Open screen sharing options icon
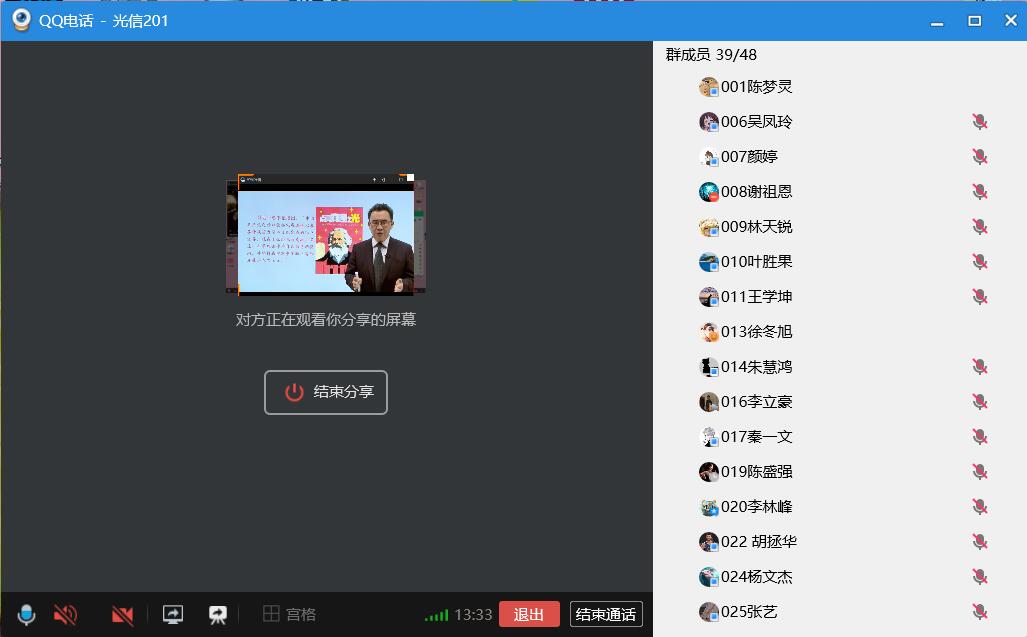 [x=172, y=614]
